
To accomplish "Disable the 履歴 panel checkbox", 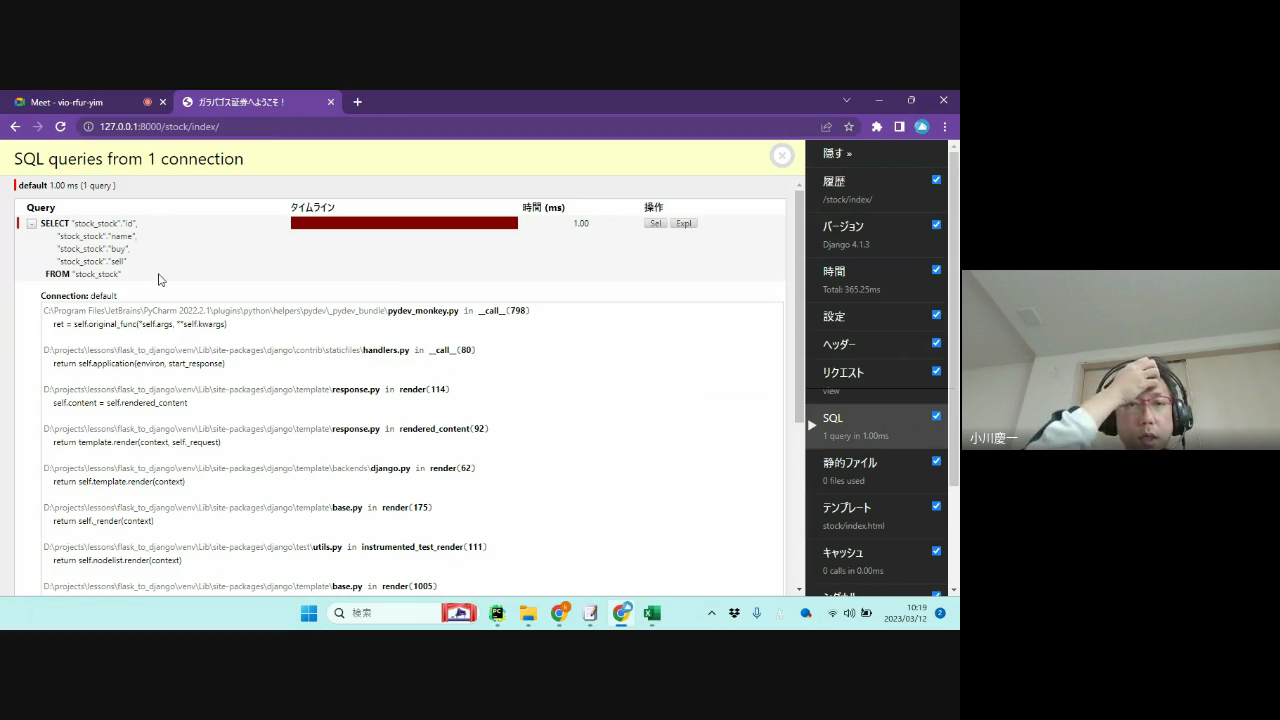I will tap(936, 180).
